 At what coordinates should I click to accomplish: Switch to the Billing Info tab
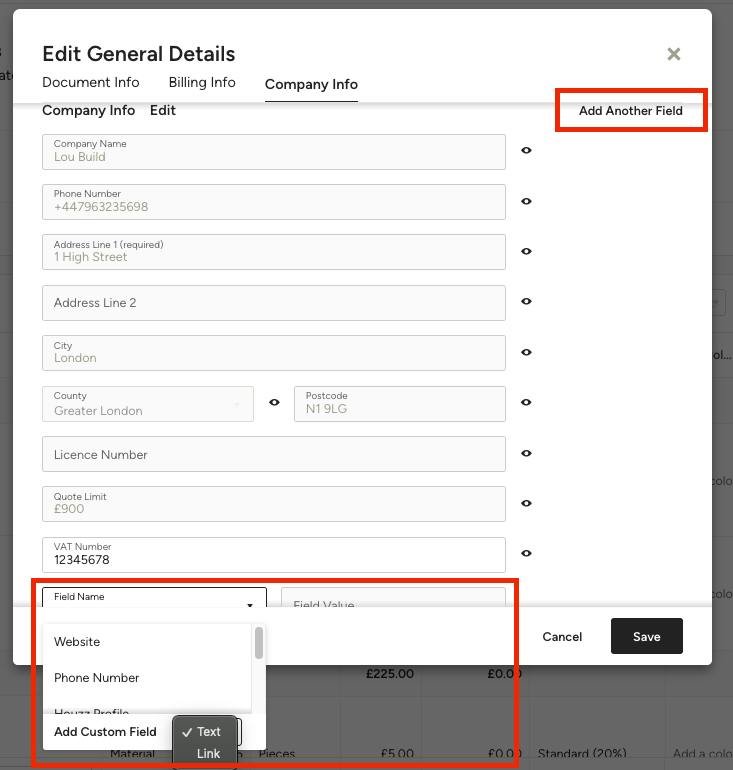pyautogui.click(x=202, y=82)
